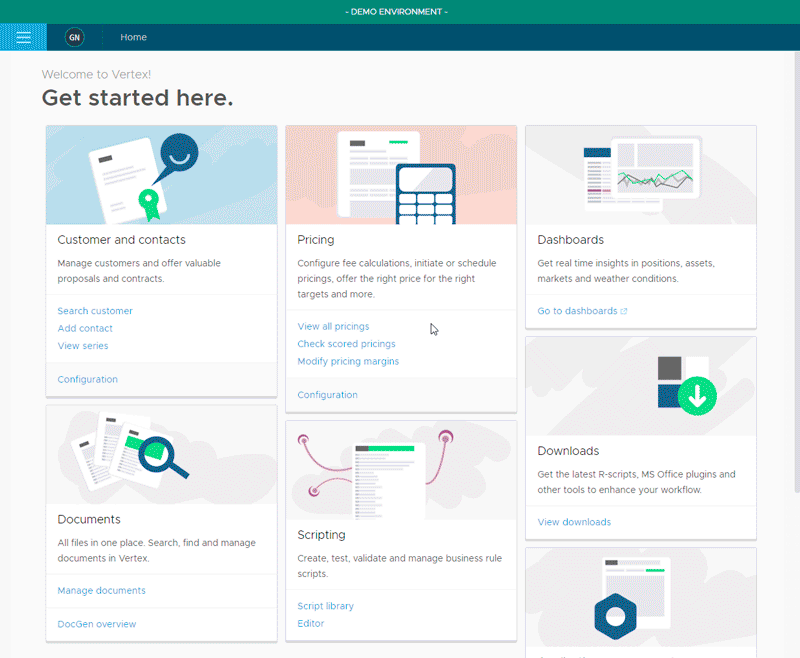Click the page vertical scrollbar
This screenshot has width=800, height=658.
(797, 273)
